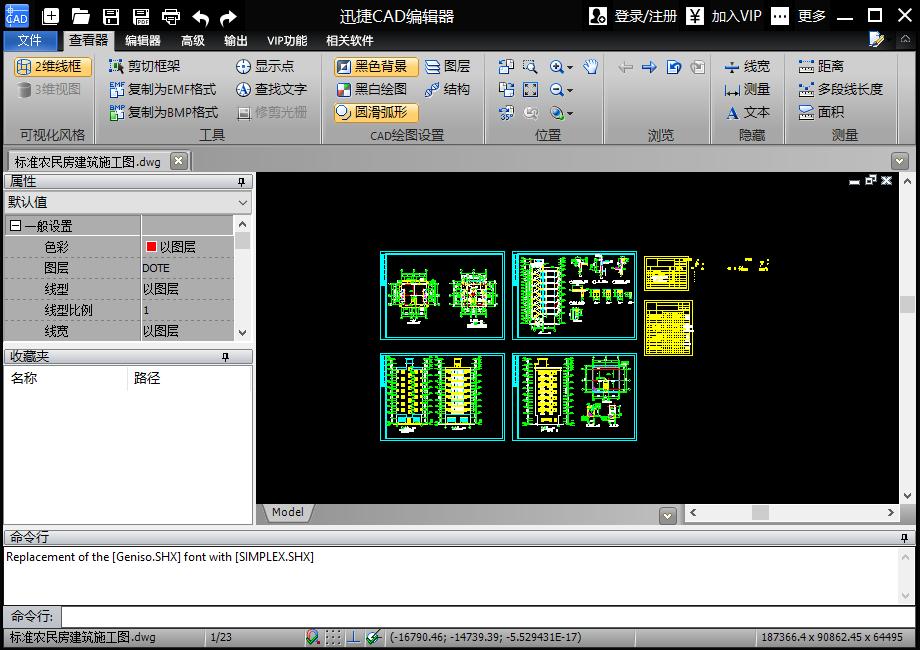Open the File menu
Viewport: 920px width, 650px height.
coord(30,40)
